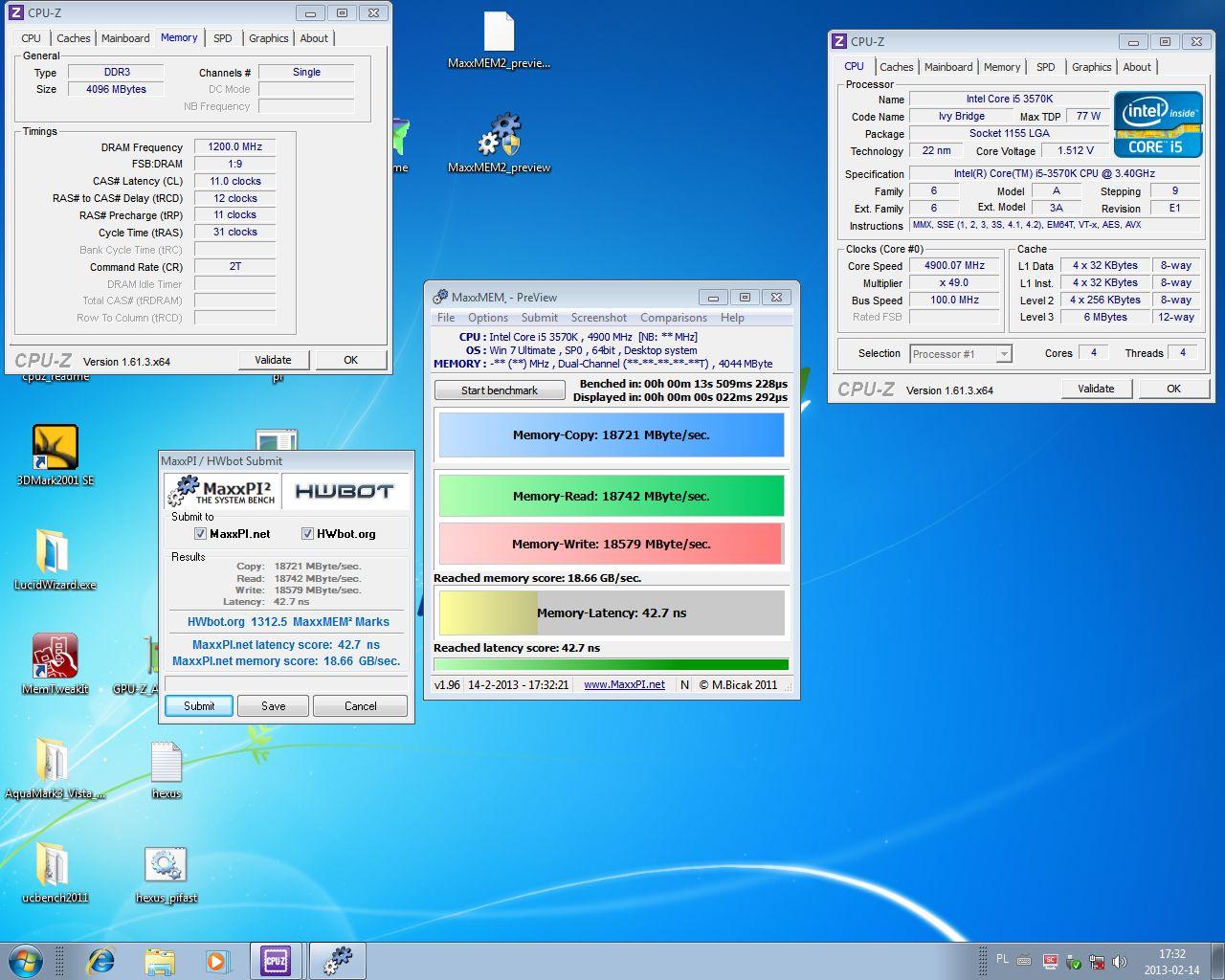1225x980 pixels.
Task: Open the taskbar clock showing 17:32
Action: coord(1171,962)
